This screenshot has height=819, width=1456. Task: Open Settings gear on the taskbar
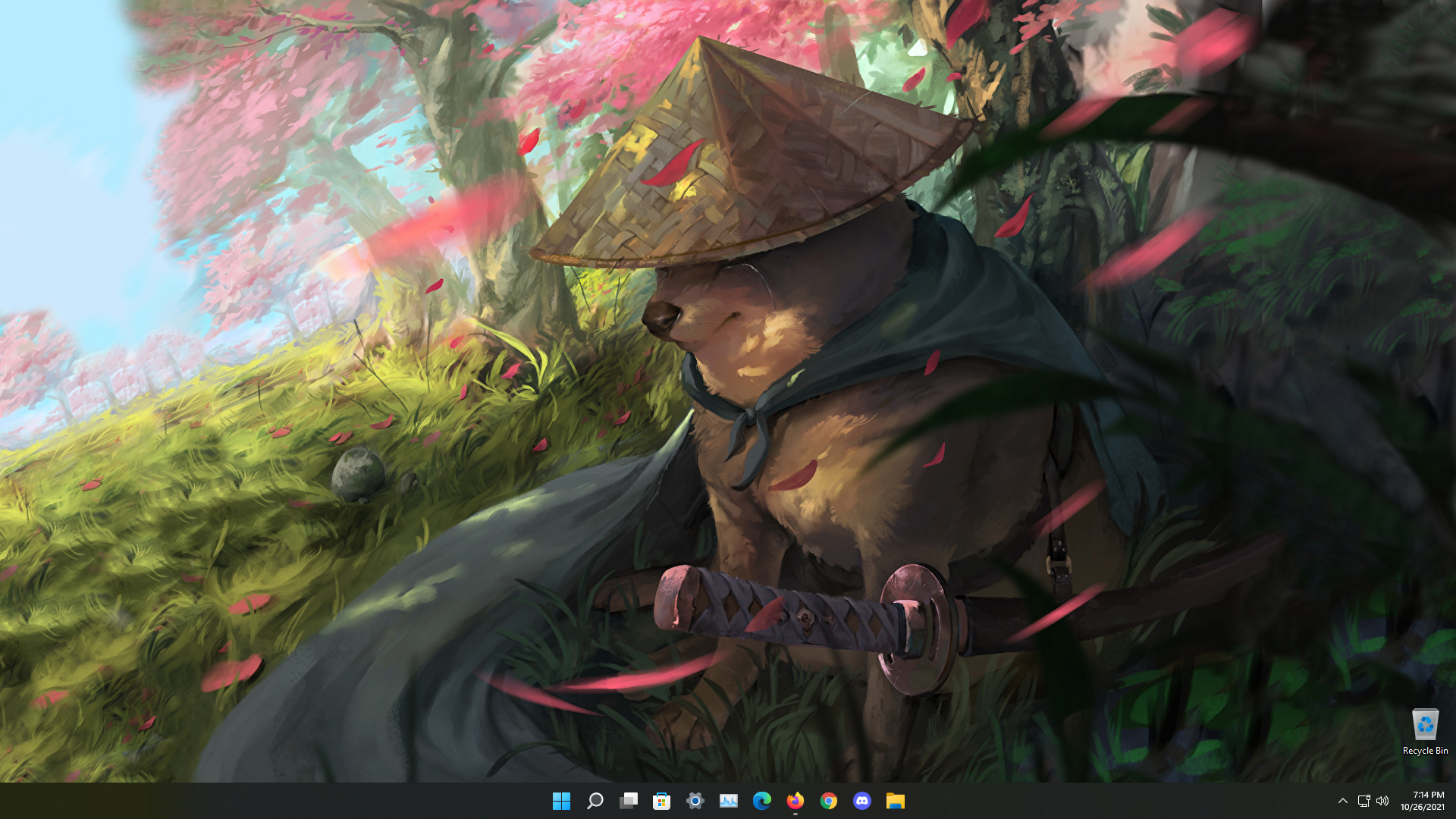click(695, 801)
